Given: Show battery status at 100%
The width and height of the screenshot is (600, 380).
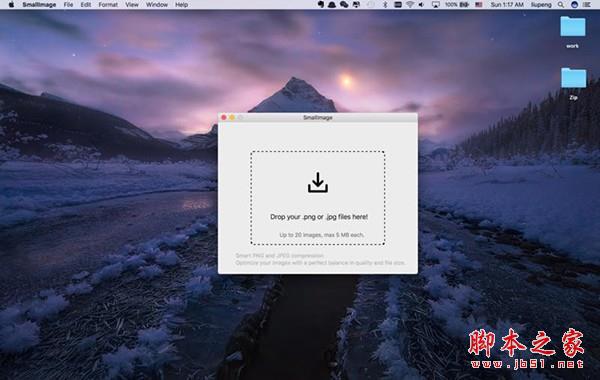Looking at the screenshot, I should pyautogui.click(x=457, y=5).
